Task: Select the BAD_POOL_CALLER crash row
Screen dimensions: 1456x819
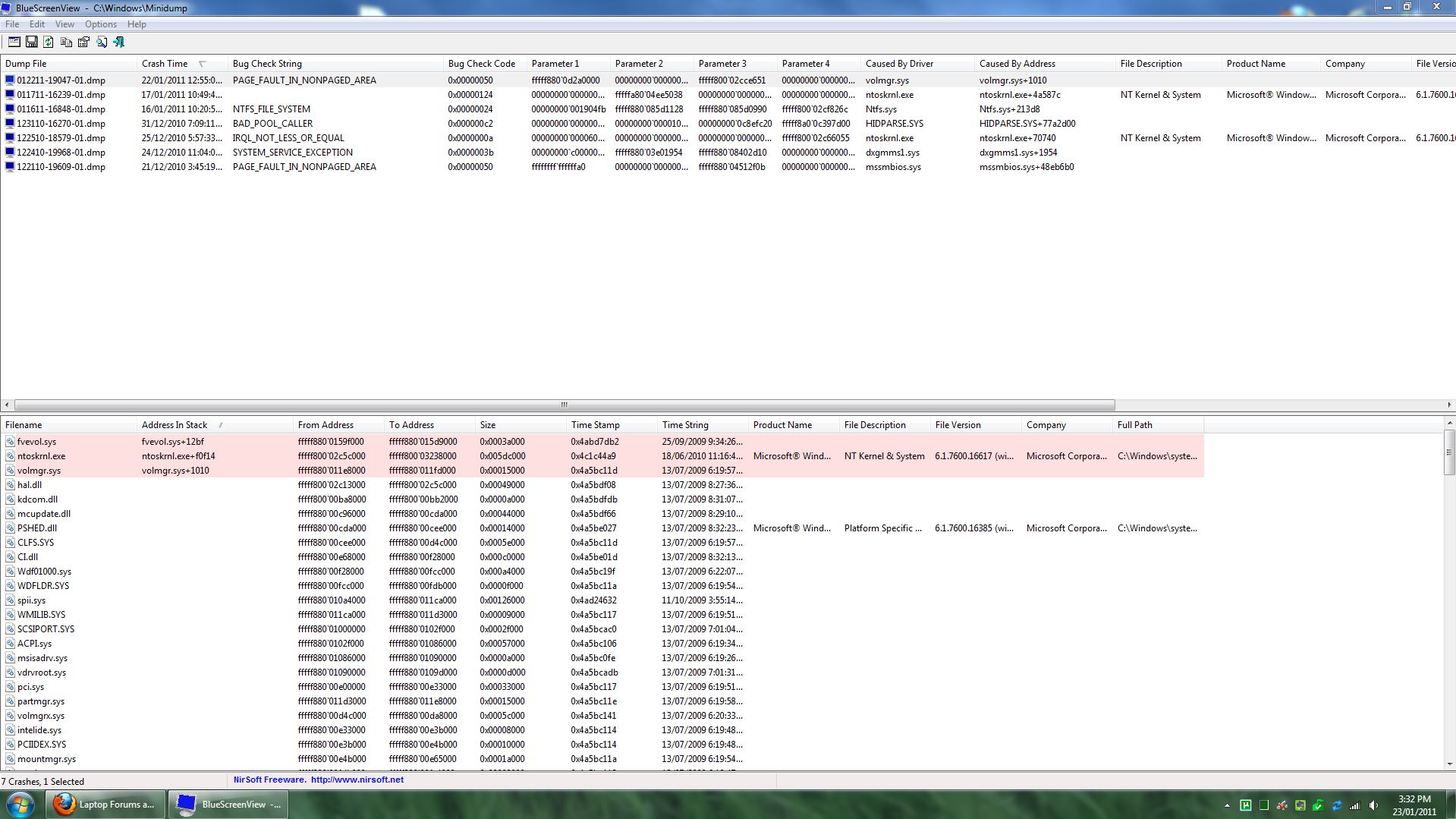Action: coord(728,124)
